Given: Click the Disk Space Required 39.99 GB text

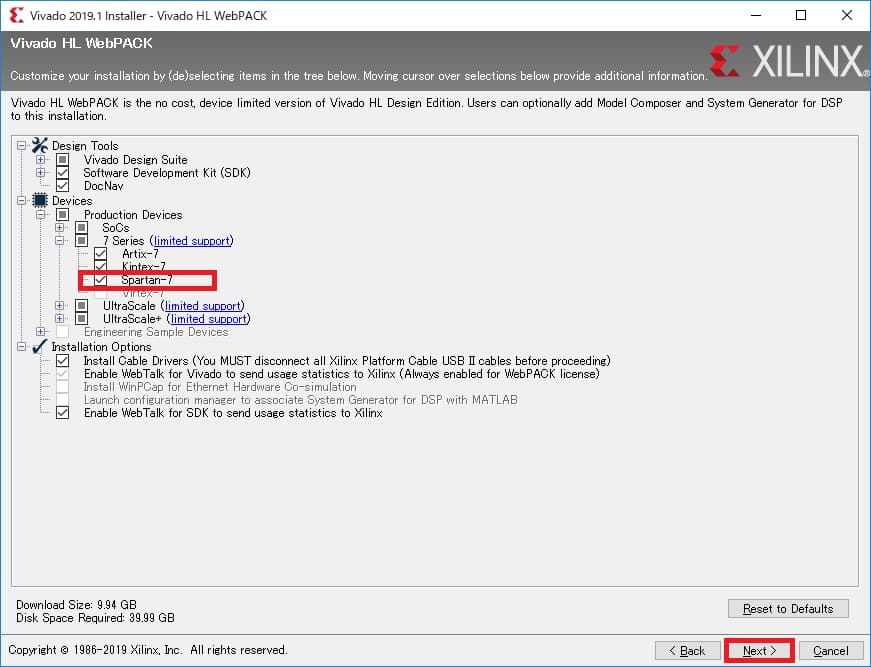Looking at the screenshot, I should 96,618.
